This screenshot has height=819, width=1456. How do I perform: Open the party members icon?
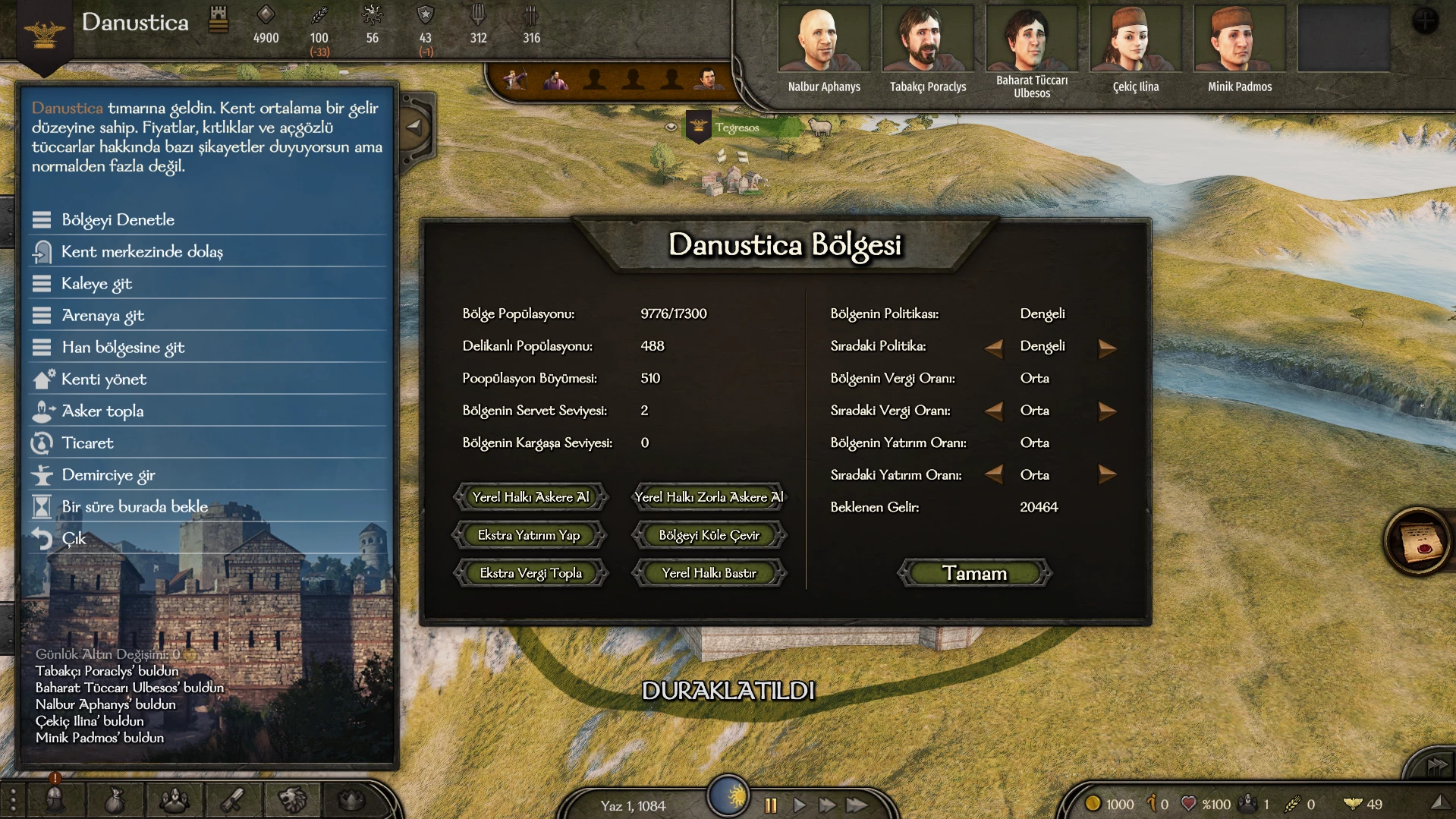pyautogui.click(x=174, y=800)
